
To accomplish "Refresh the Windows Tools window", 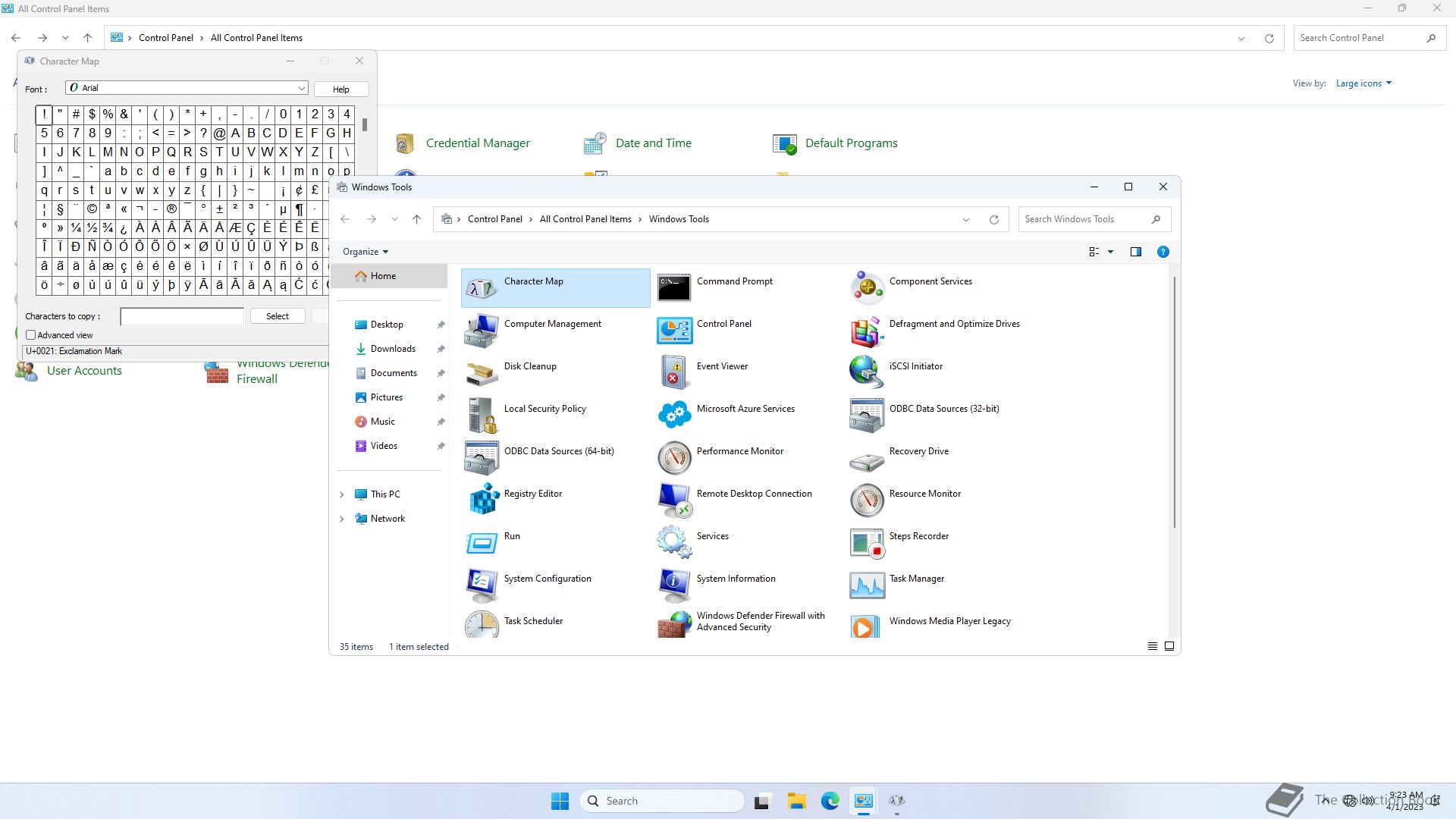I will click(994, 220).
